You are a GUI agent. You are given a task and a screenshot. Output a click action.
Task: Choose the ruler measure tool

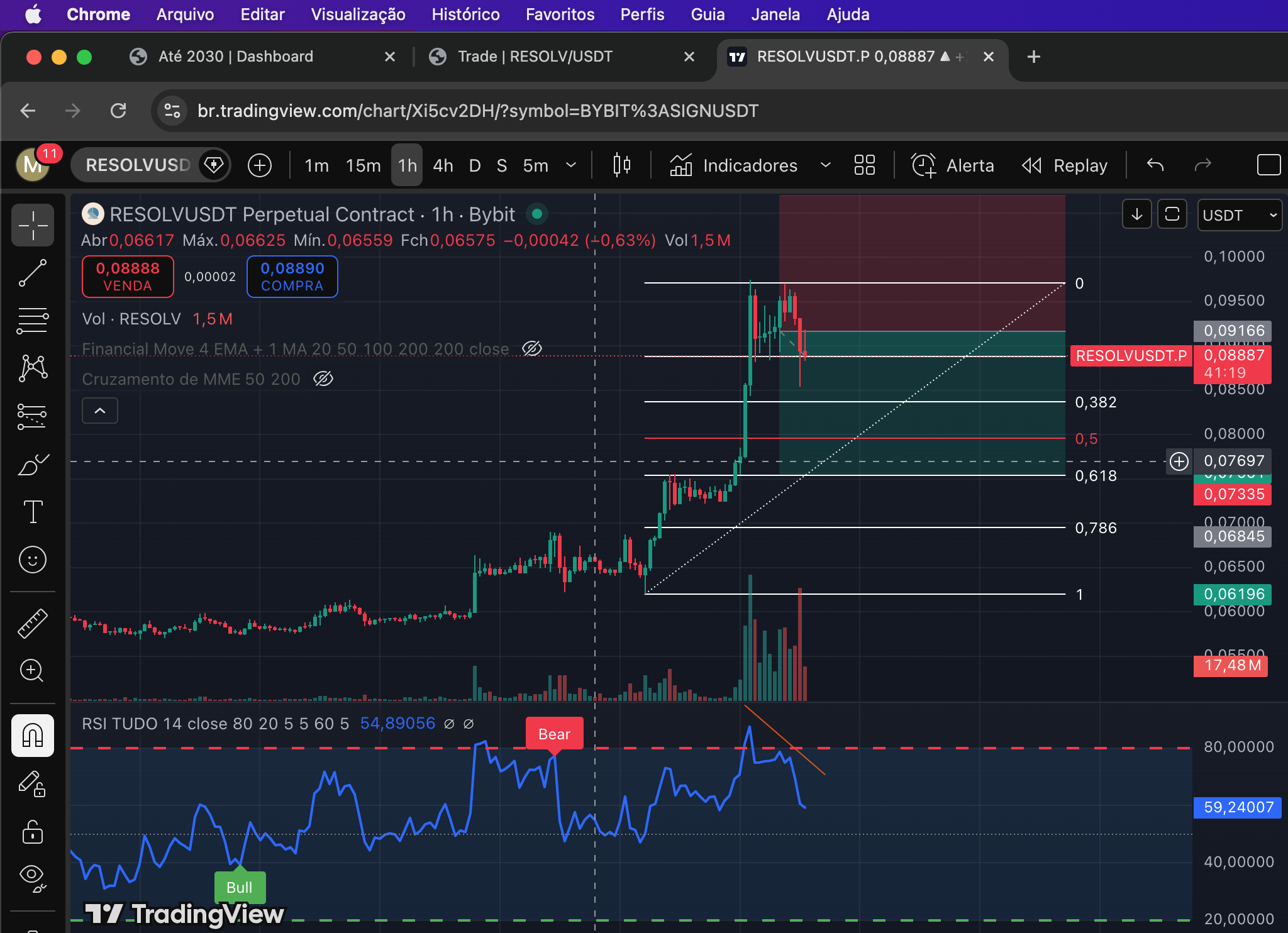pos(33,623)
